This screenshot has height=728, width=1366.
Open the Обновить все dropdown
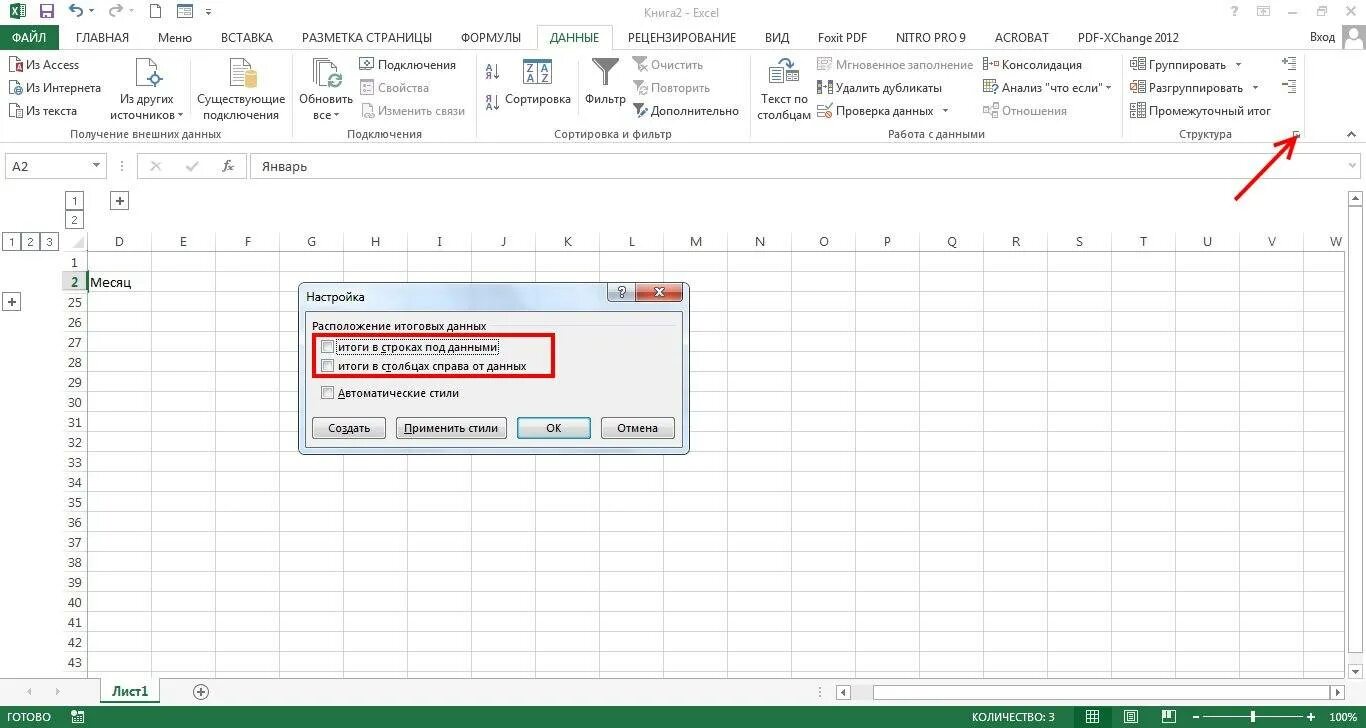[326, 108]
